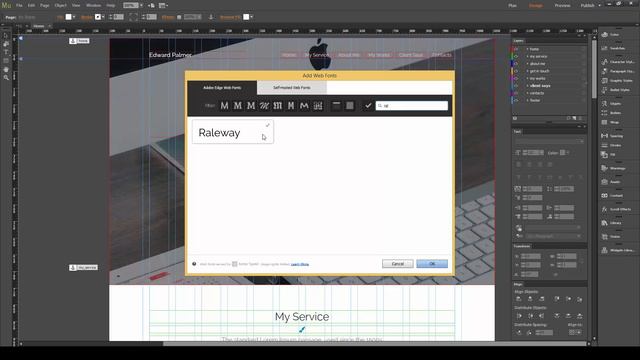Expand the get in touch layer
This screenshot has width=640, height=360.
pos(527,71)
